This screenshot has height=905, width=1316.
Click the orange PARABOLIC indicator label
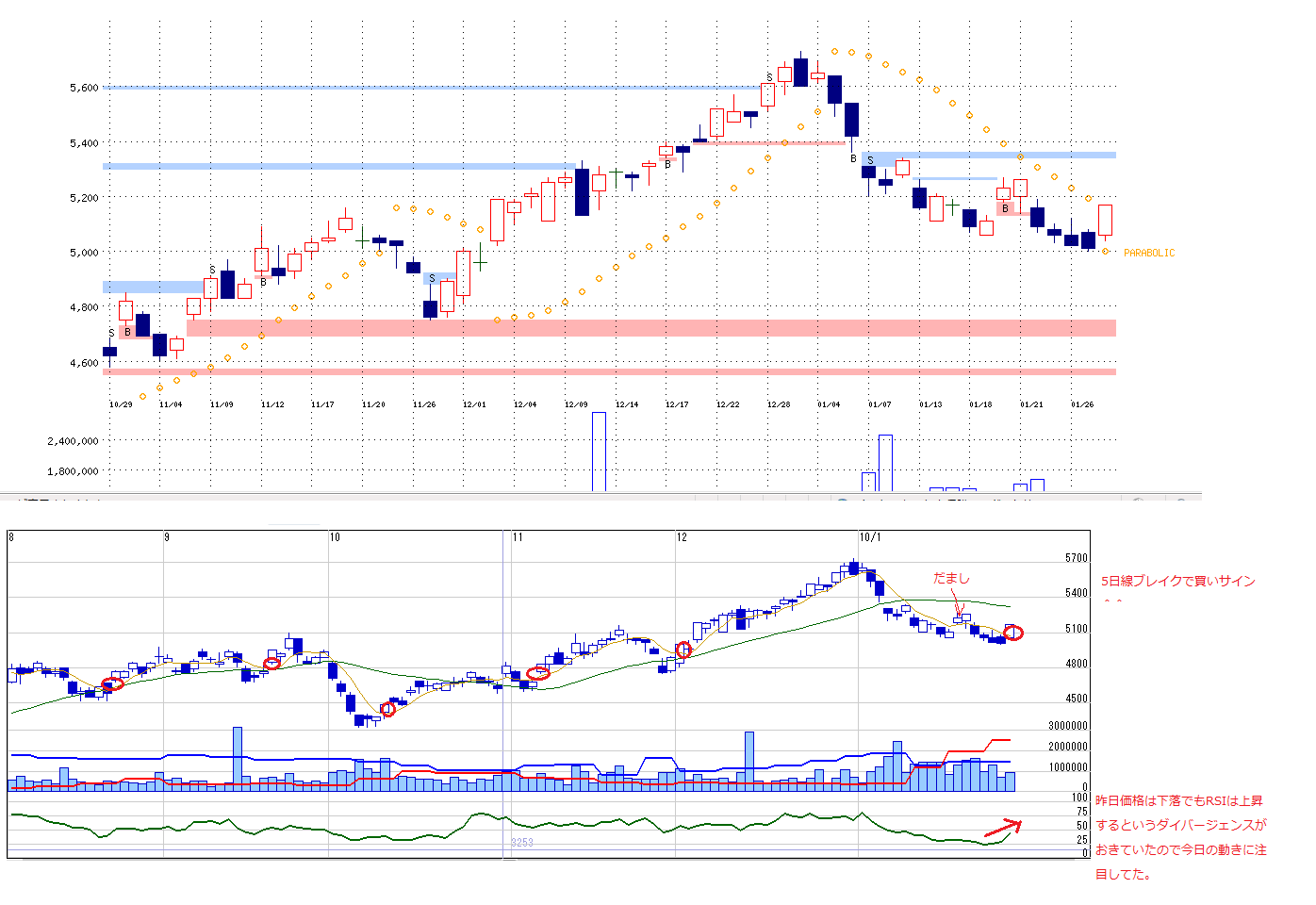click(x=1149, y=253)
